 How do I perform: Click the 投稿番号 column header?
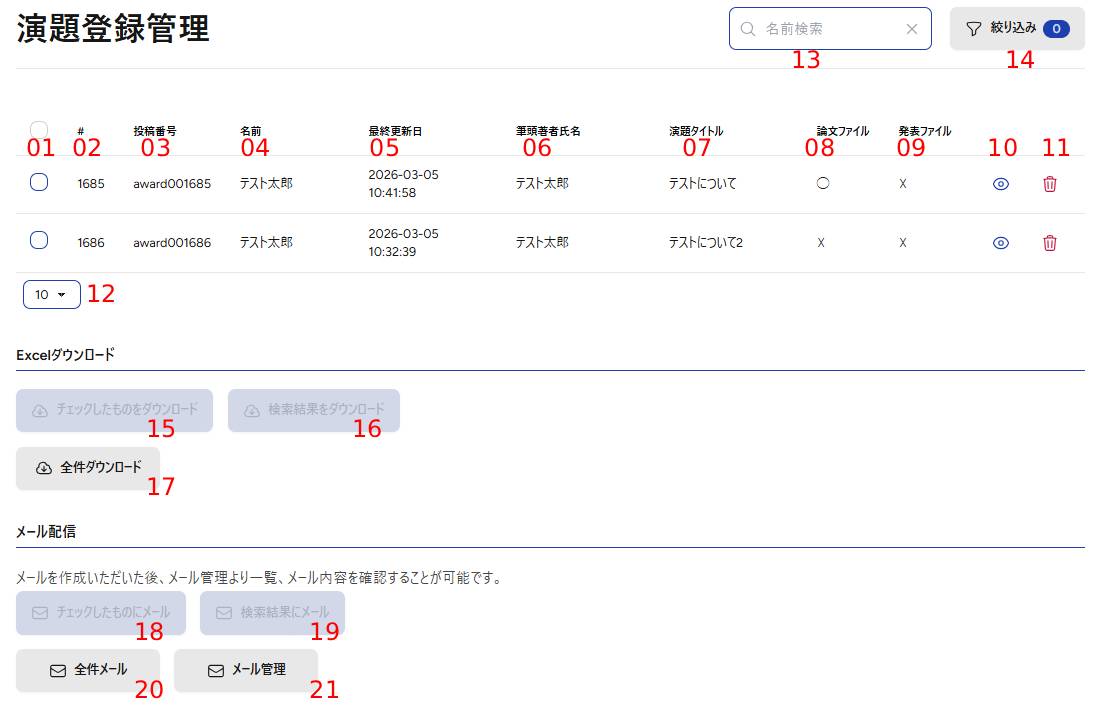[155, 131]
